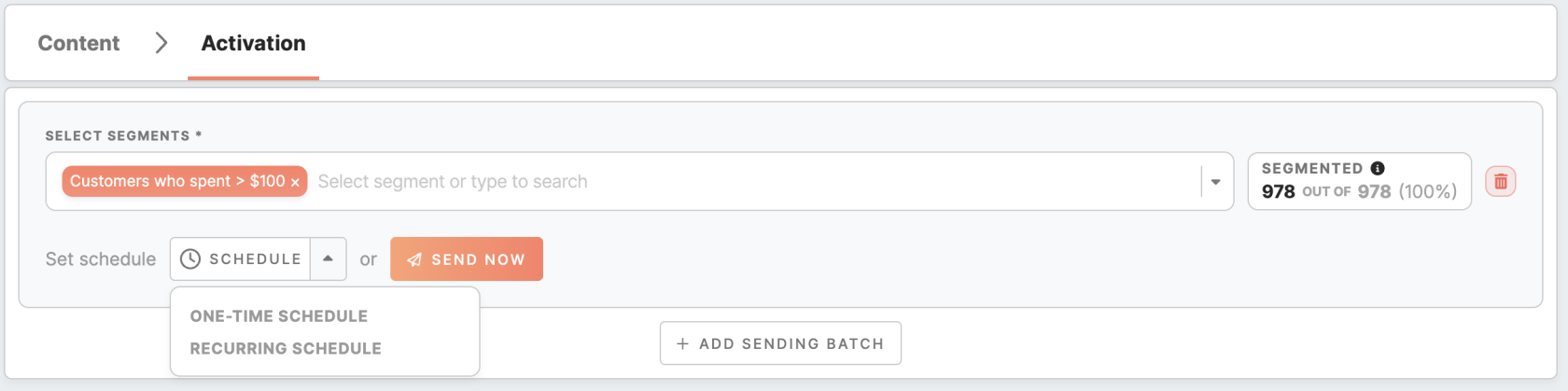Viewport: 1568px width, 391px height.
Task: Click the plus icon on Add Sending Batch
Action: click(x=682, y=343)
